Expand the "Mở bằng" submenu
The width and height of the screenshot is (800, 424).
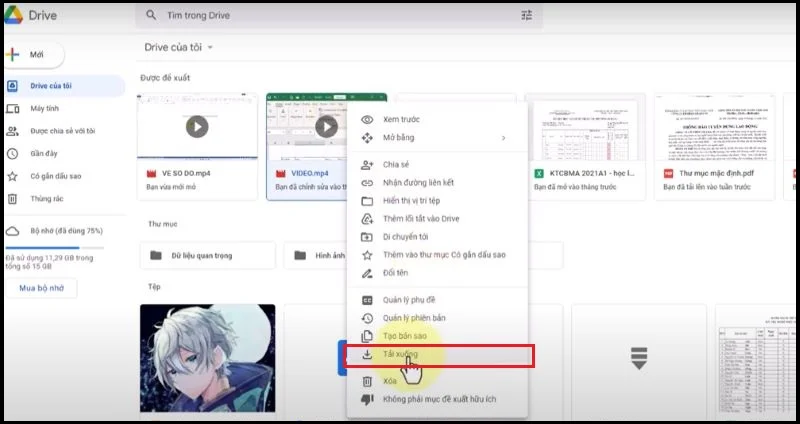click(437, 138)
